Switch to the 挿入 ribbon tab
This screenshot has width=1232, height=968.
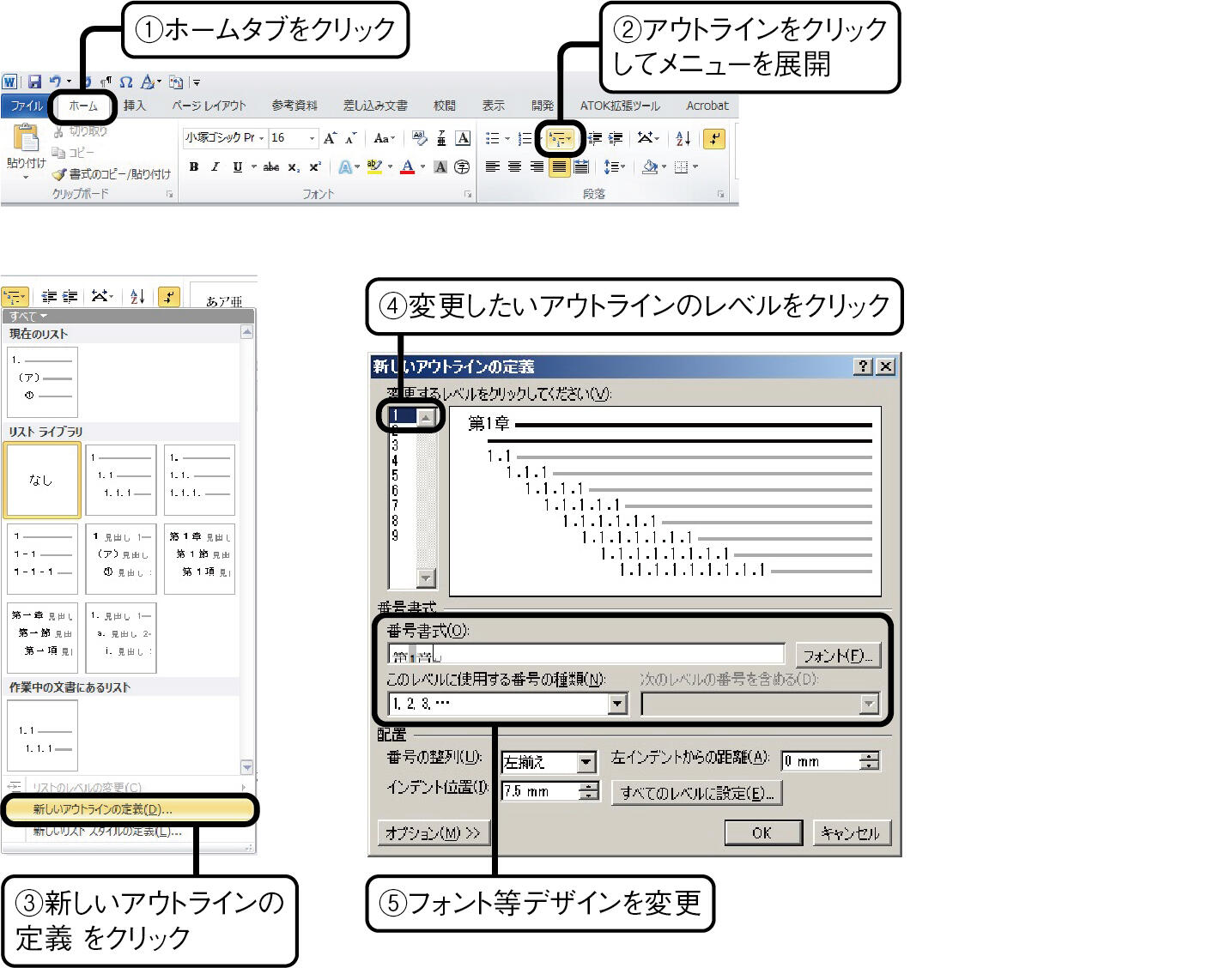click(x=134, y=106)
